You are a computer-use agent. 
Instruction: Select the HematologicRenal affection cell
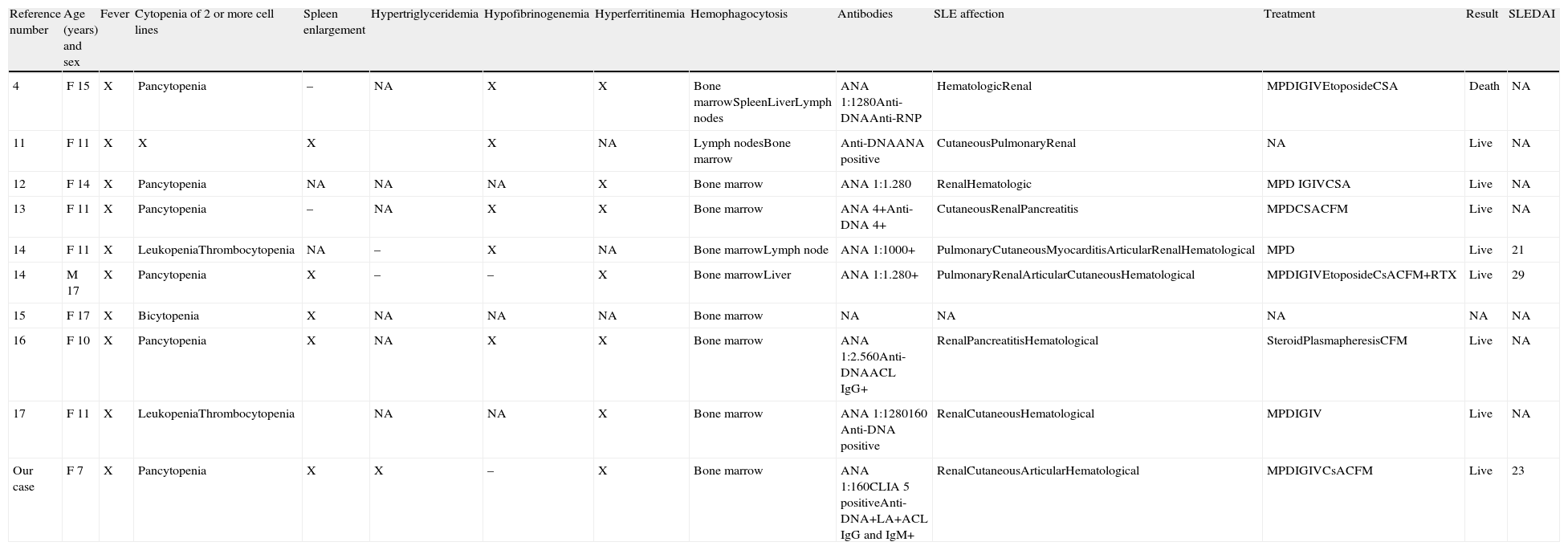click(984, 87)
